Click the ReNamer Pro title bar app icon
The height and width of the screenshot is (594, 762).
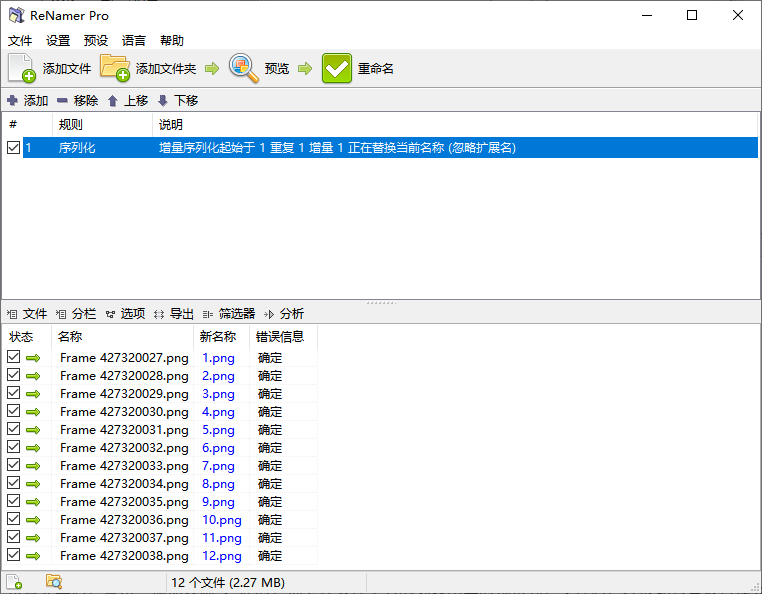pos(17,16)
